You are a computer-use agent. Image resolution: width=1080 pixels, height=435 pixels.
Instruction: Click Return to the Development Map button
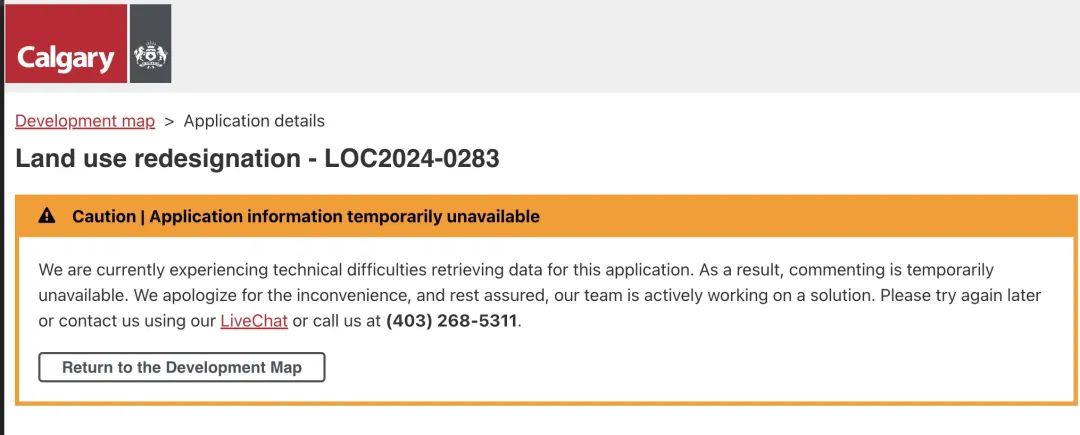tap(182, 367)
